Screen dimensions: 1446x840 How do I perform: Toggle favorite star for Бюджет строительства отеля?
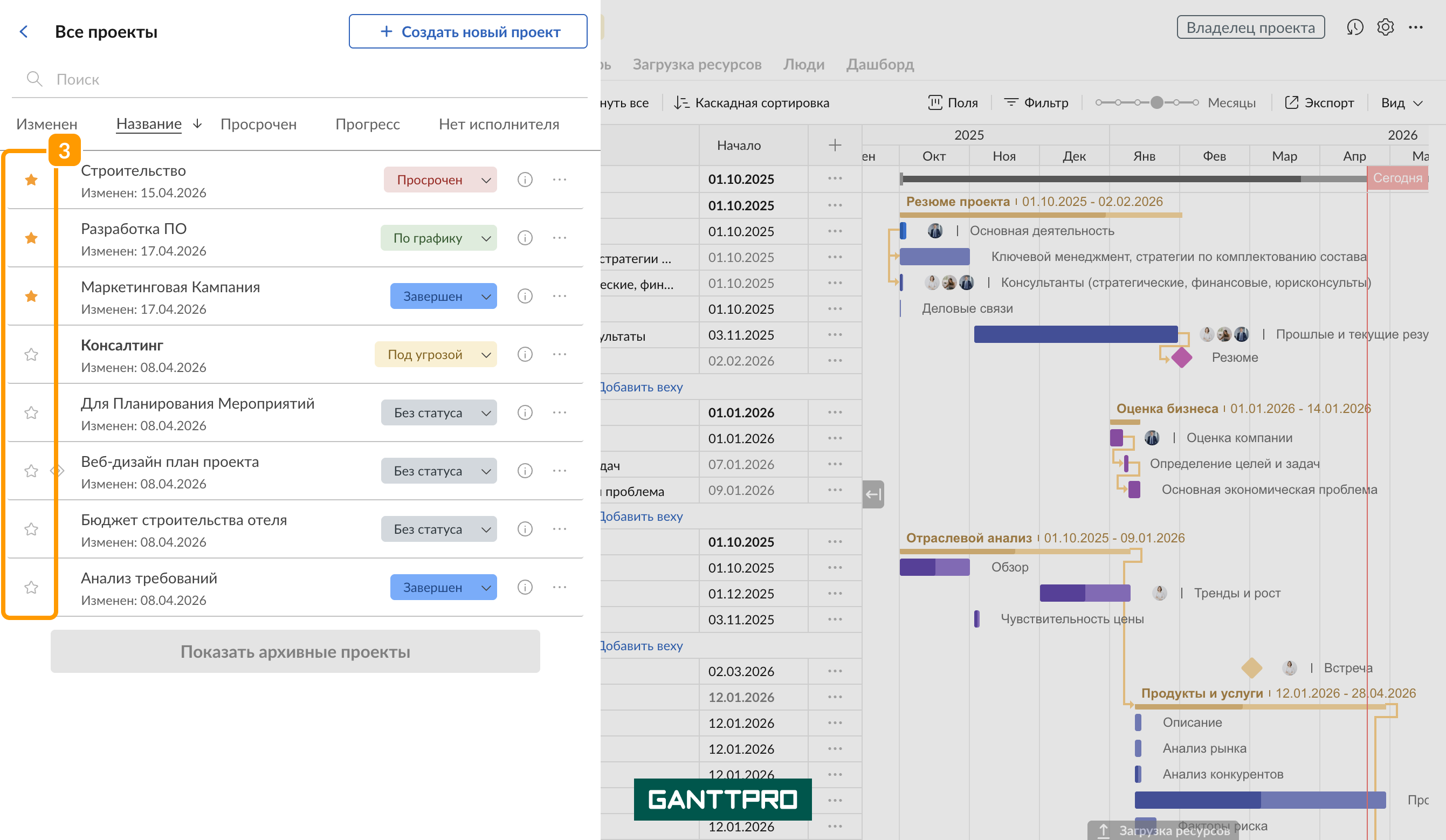(x=32, y=528)
